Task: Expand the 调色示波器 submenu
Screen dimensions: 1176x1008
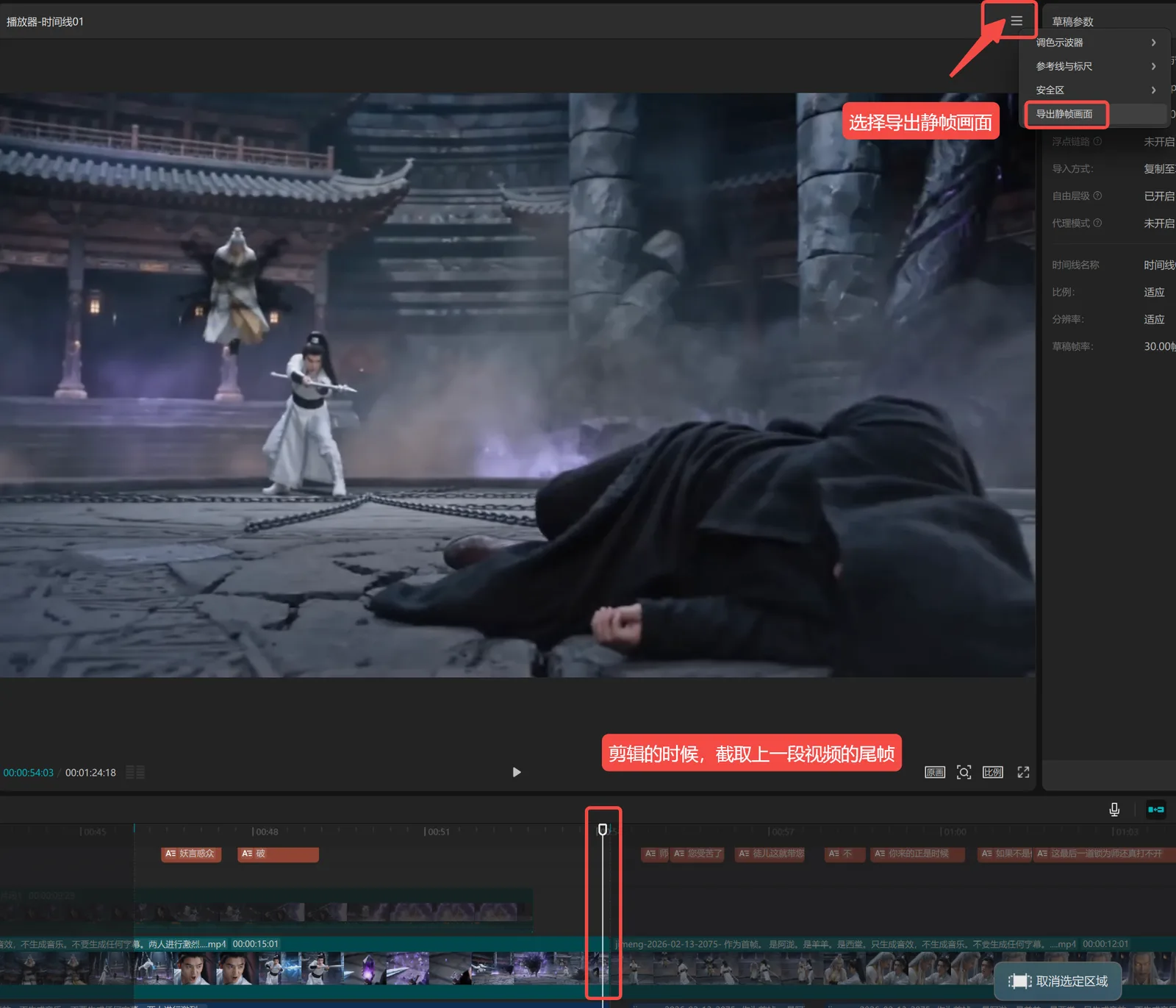Action: (x=1094, y=43)
